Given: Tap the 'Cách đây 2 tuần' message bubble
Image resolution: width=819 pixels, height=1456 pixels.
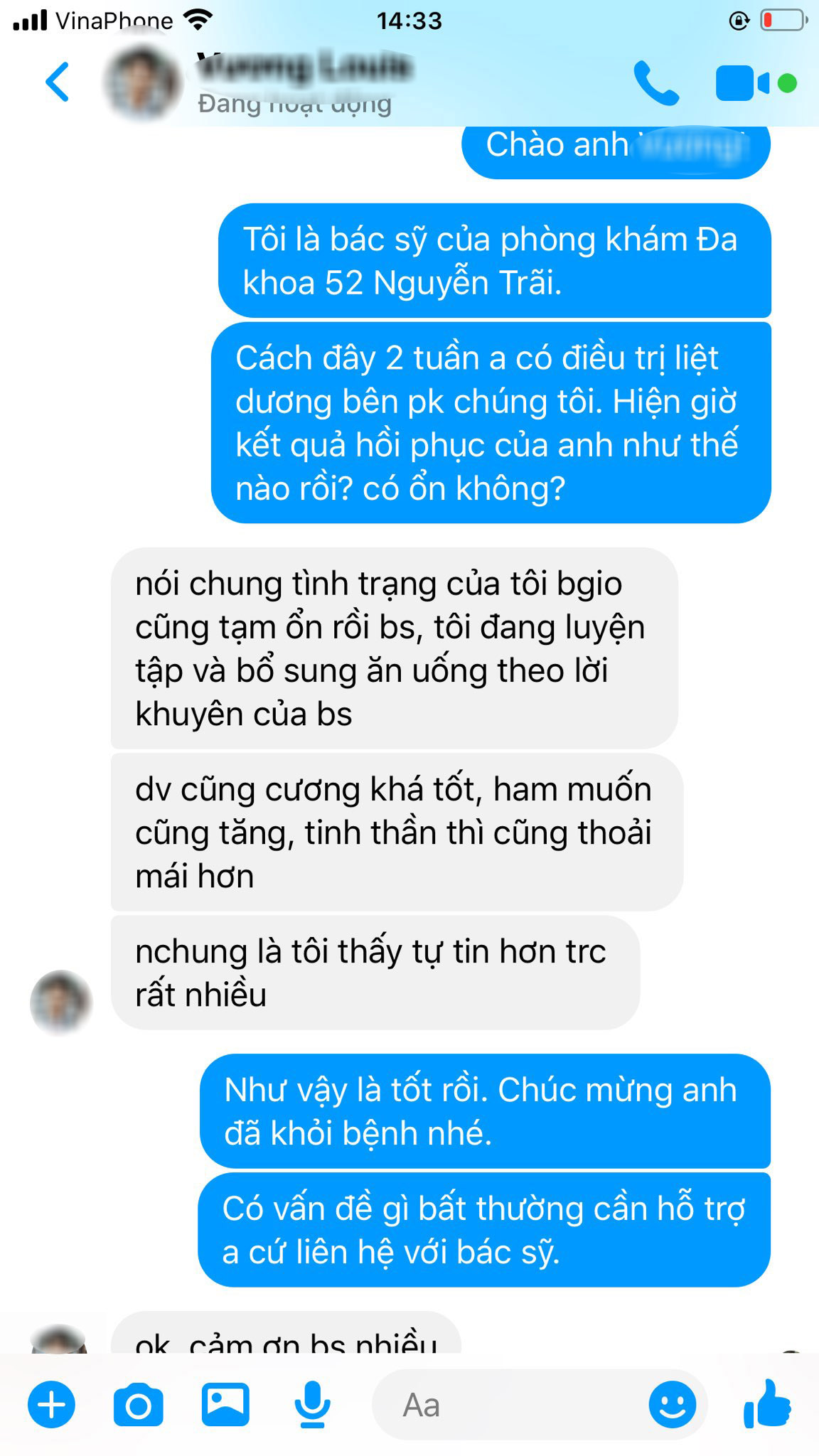Looking at the screenshot, I should (x=491, y=423).
